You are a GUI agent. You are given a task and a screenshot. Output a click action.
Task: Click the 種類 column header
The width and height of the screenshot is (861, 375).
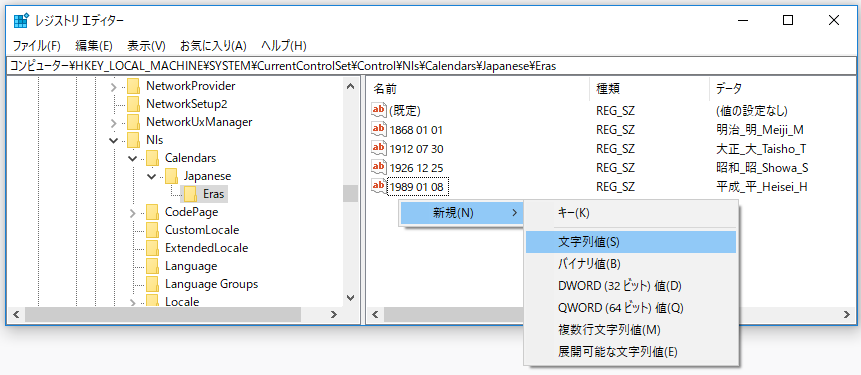pos(649,88)
